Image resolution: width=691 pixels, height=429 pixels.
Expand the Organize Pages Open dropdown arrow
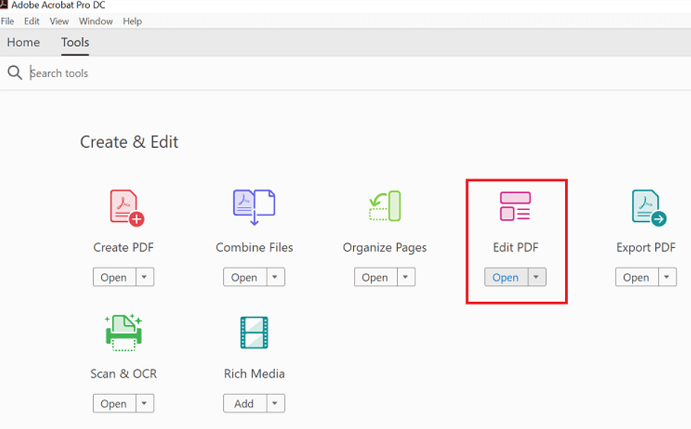click(406, 277)
